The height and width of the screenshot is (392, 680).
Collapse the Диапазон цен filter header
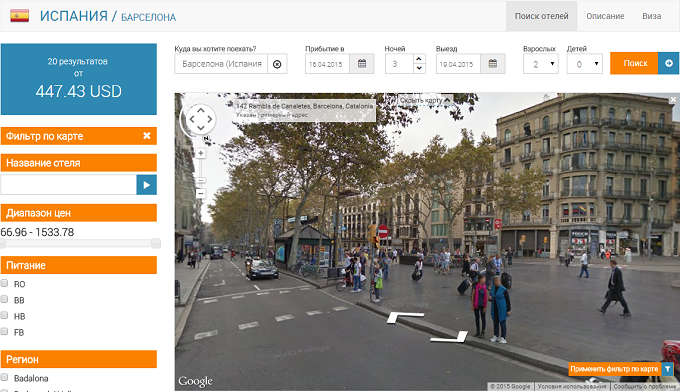78,213
